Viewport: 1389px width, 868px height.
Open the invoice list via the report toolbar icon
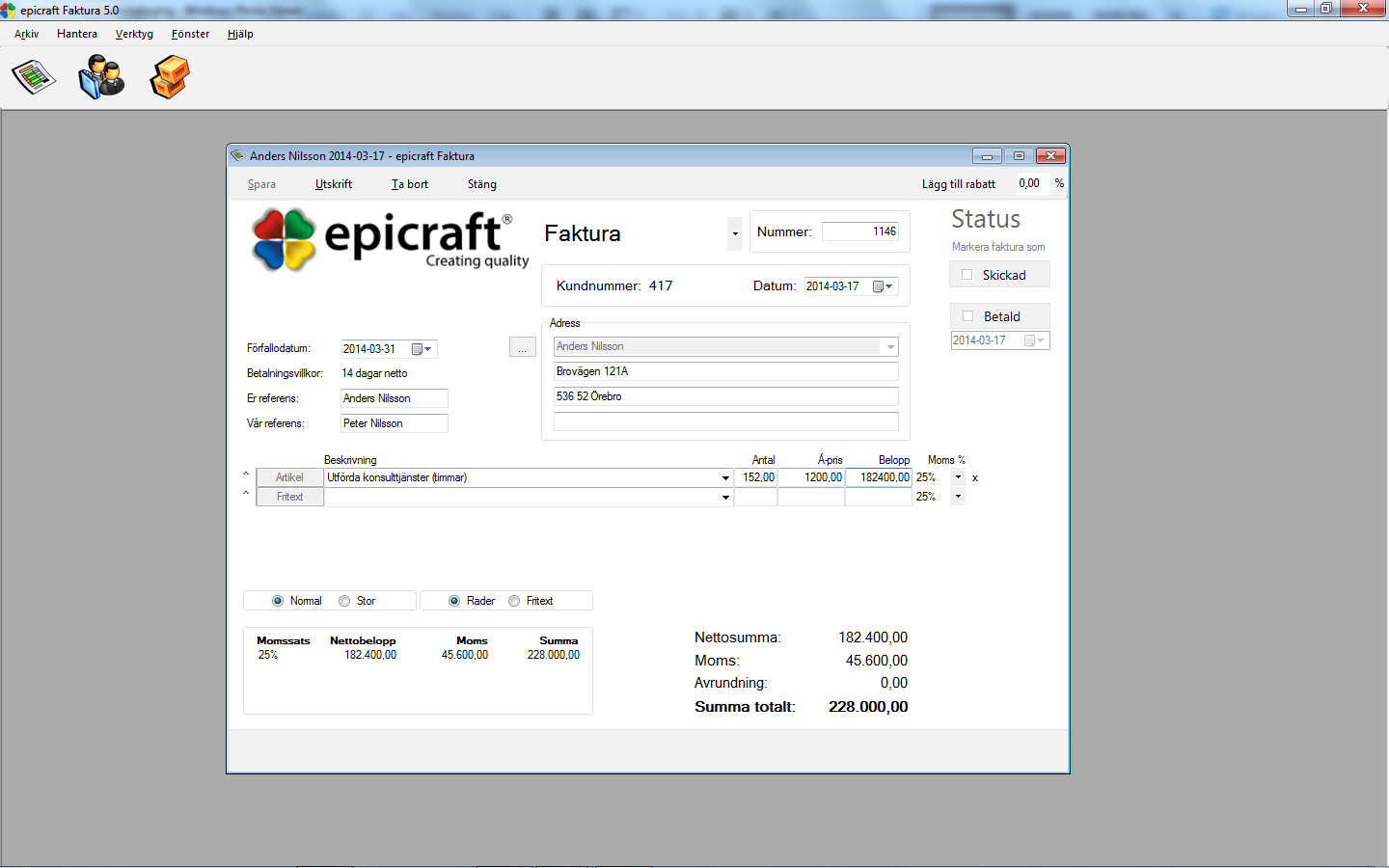click(33, 75)
